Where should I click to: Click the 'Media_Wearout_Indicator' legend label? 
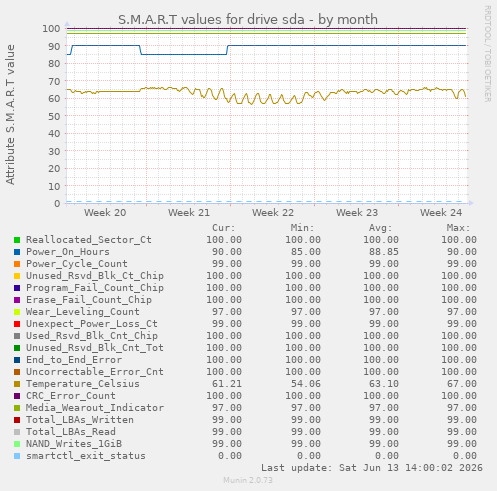(95, 408)
